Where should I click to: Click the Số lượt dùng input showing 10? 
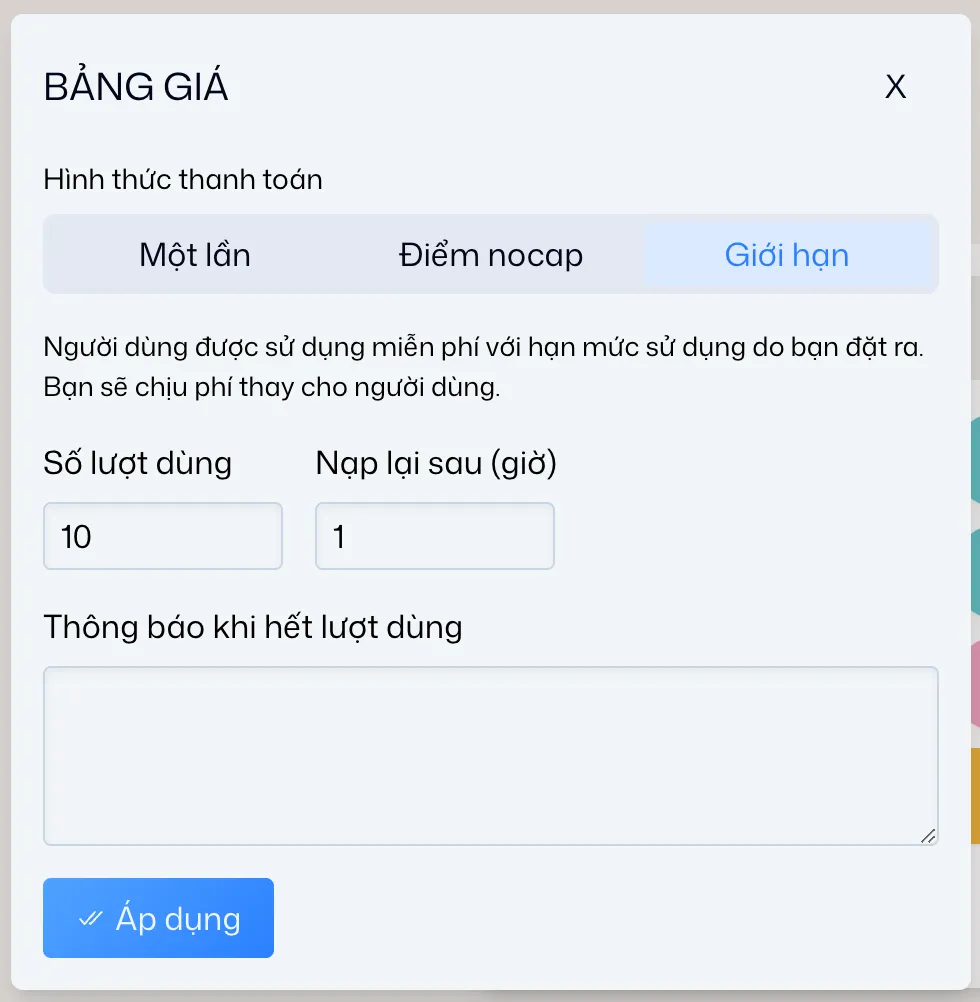pos(162,536)
